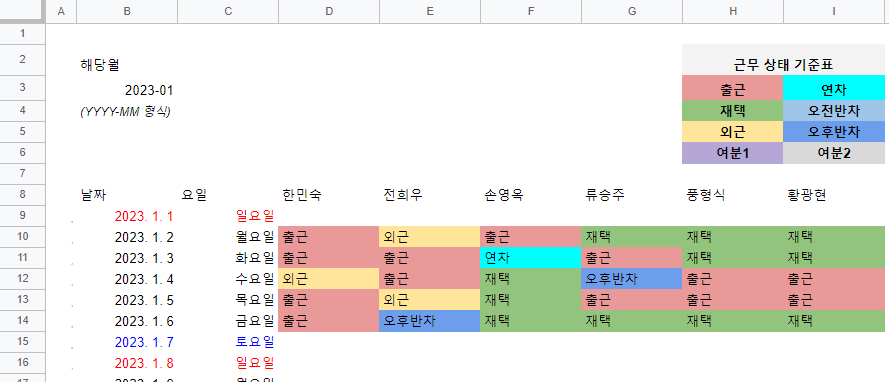This screenshot has width=889, height=382.
Task: Click the 월요일 cell in row 10
Action: (x=228, y=237)
